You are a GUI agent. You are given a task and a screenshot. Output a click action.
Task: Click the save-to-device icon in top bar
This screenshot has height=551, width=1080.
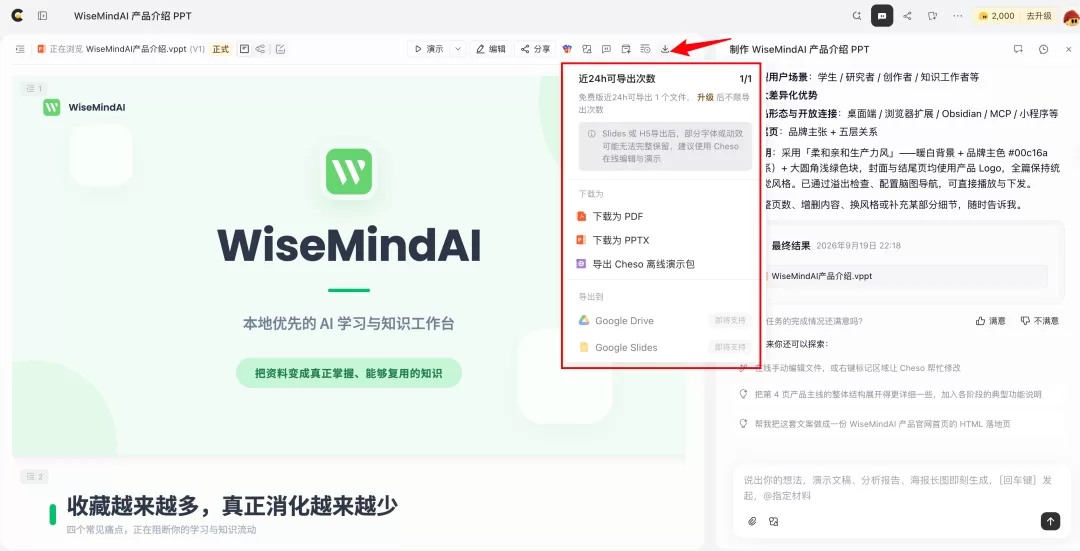point(933,15)
